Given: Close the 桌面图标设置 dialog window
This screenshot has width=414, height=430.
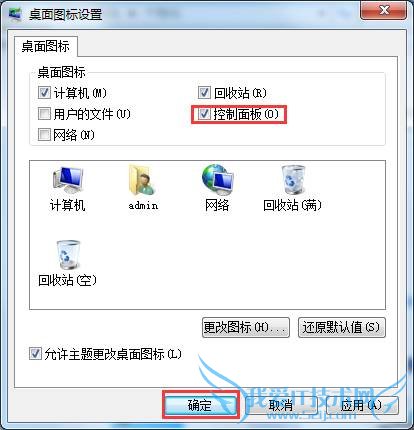Looking at the screenshot, I should (x=383, y=10).
